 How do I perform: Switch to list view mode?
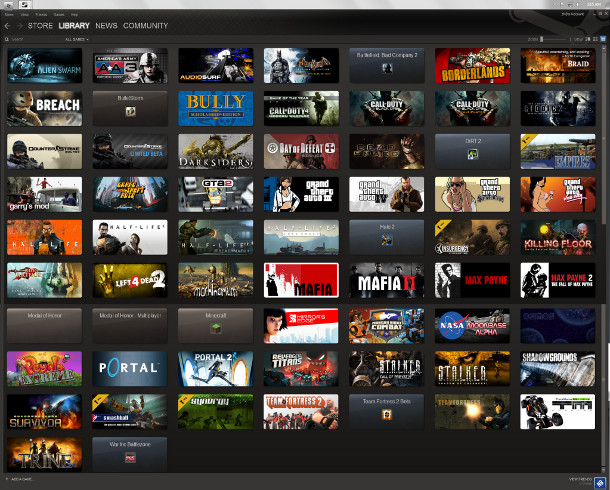[595, 39]
